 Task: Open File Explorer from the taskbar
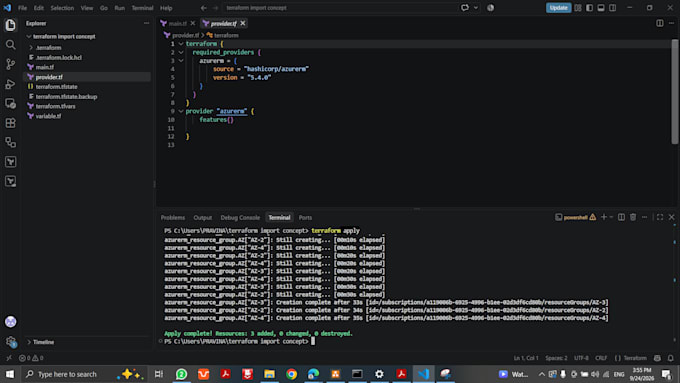[x=269, y=374]
